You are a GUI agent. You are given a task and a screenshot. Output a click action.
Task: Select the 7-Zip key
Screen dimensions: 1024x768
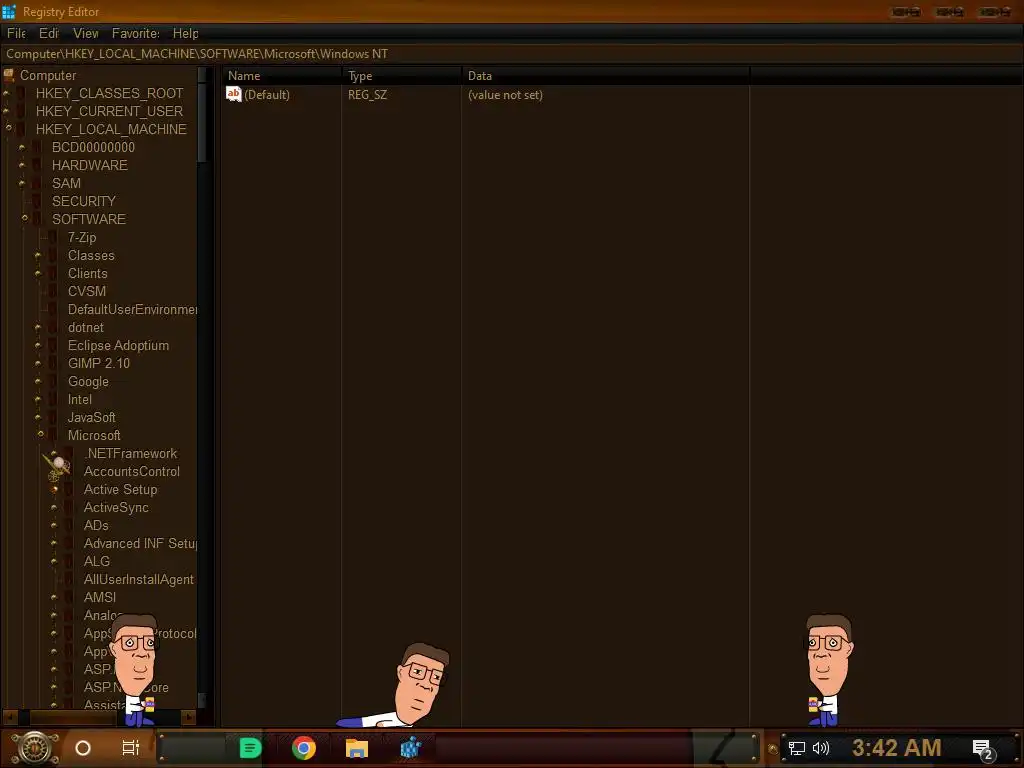[x=82, y=237]
